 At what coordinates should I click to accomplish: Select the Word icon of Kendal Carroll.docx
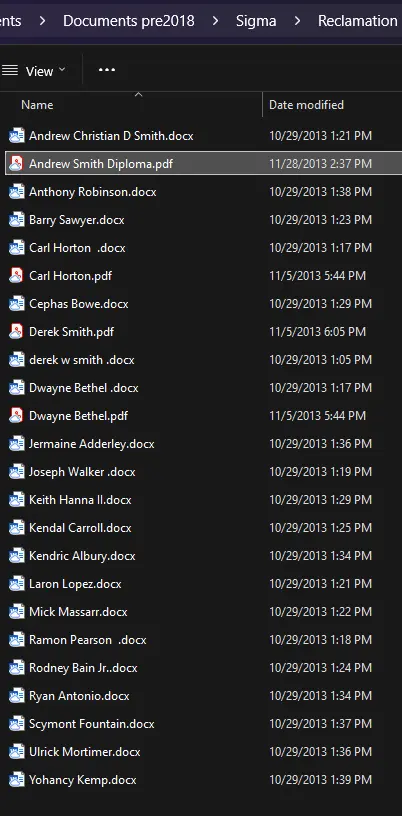pos(17,528)
